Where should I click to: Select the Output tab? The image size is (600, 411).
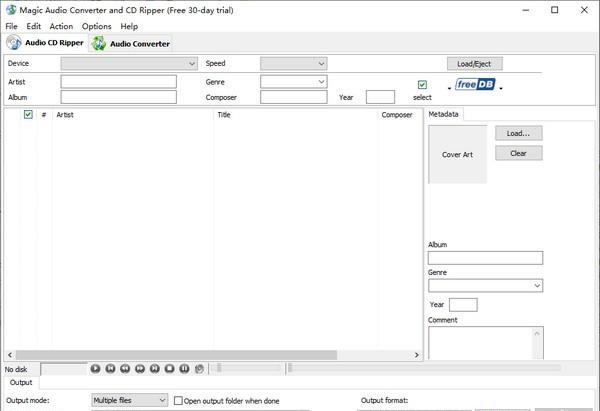pyautogui.click(x=21, y=382)
